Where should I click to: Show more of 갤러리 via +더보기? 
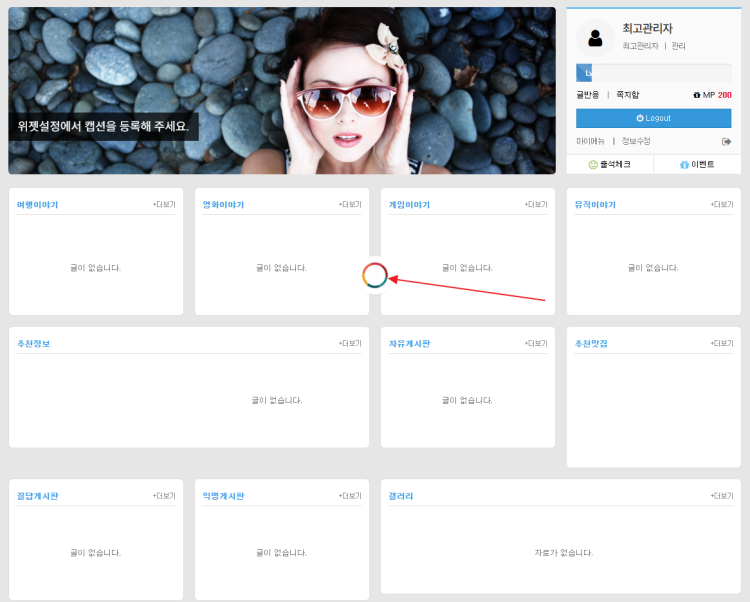pyautogui.click(x=722, y=496)
